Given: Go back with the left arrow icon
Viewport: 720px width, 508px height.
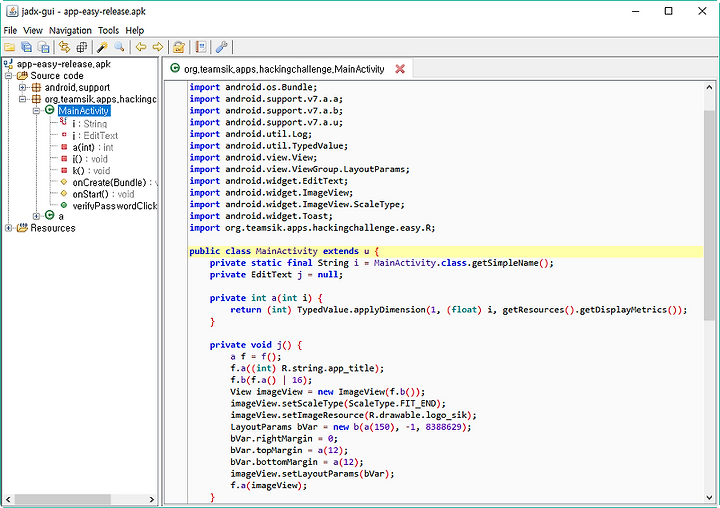Looking at the screenshot, I should tap(141, 47).
